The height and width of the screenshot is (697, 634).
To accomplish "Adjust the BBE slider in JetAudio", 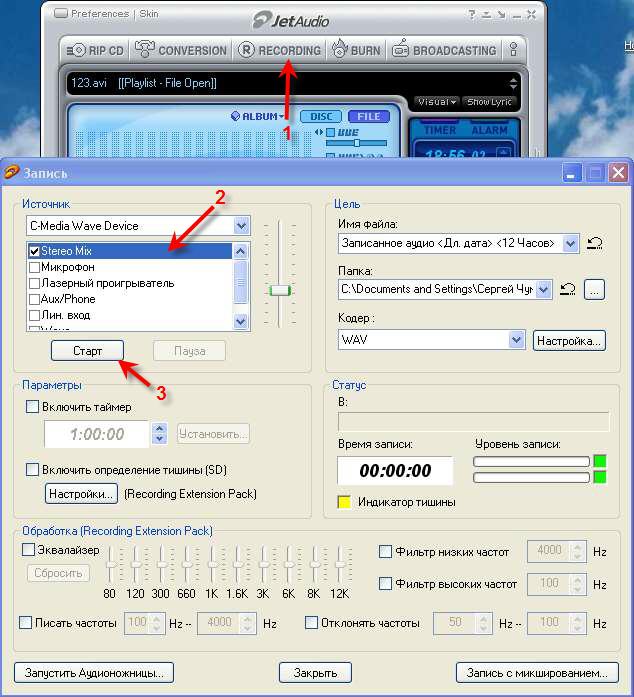I will click(357, 143).
